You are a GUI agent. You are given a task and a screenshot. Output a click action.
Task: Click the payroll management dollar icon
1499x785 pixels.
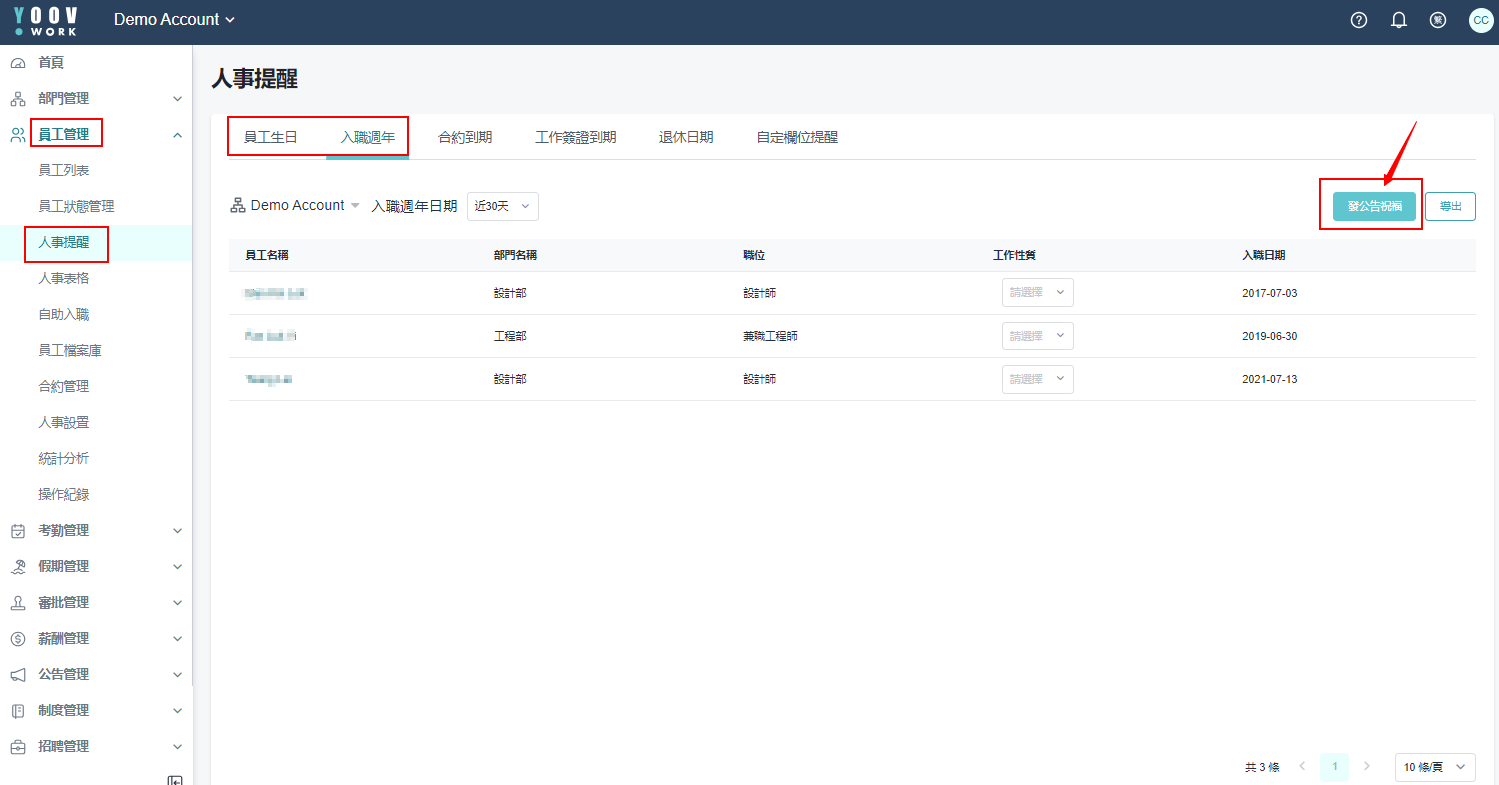coord(18,639)
